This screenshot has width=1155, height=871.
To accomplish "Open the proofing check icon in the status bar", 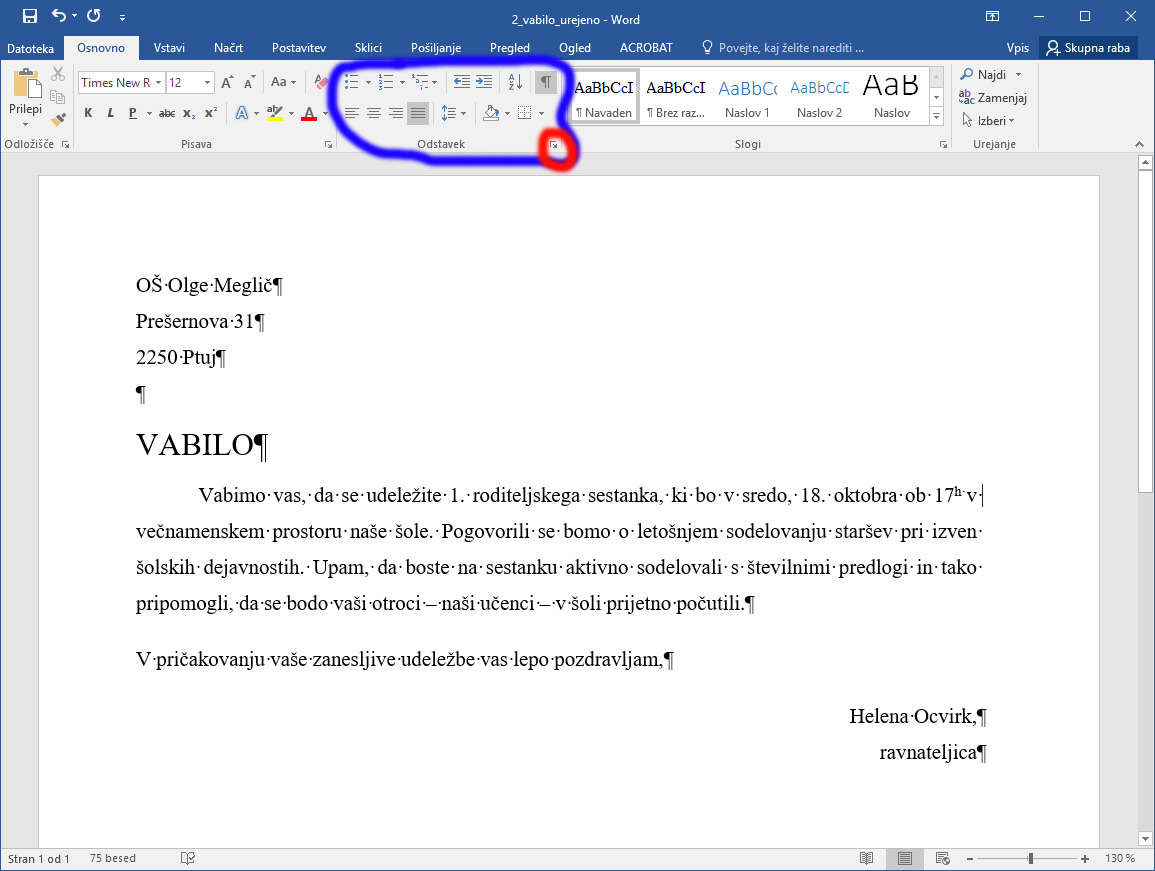I will tap(188, 858).
